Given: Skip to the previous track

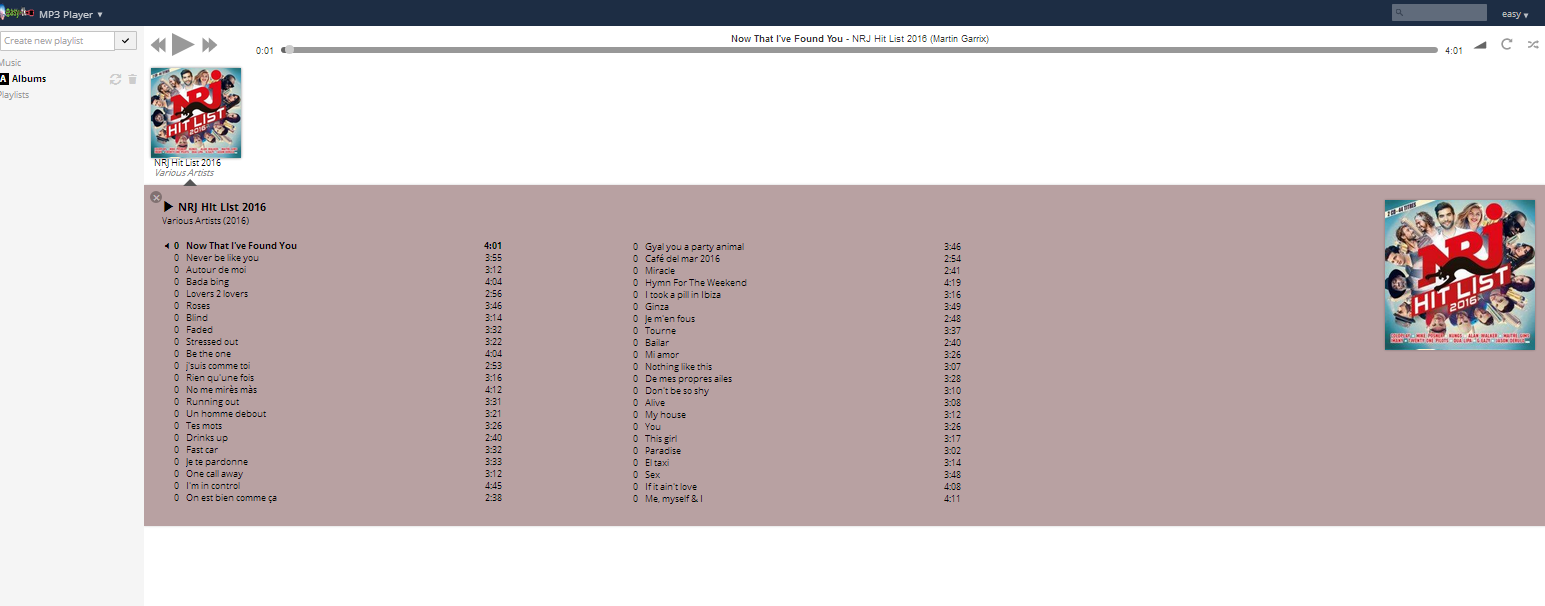Looking at the screenshot, I should click(158, 45).
